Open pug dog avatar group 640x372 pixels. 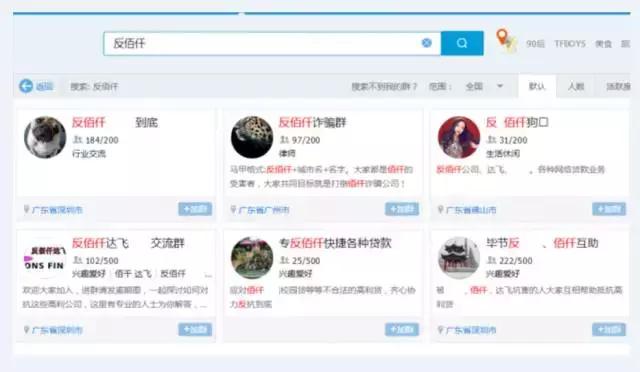click(45, 137)
